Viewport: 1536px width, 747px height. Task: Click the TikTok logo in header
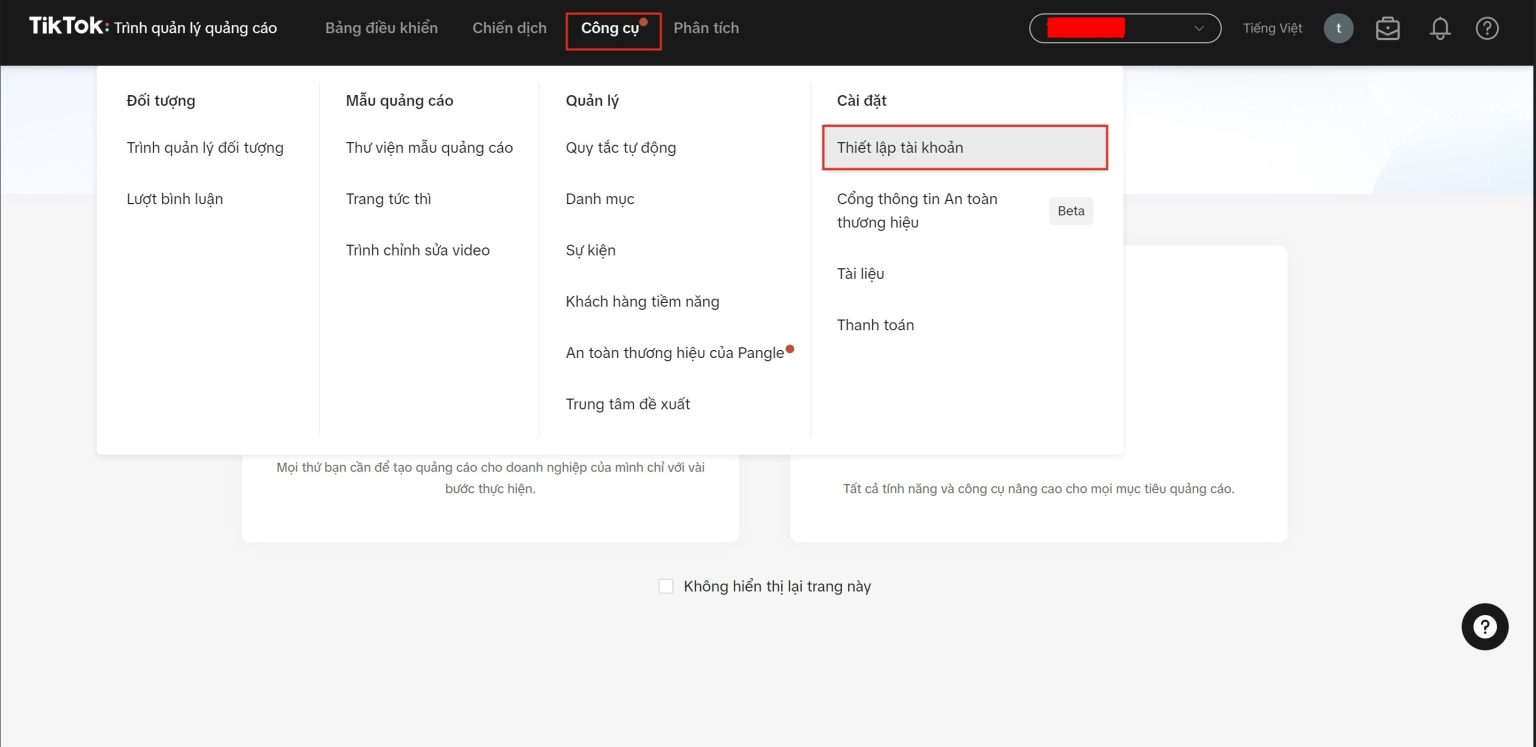pyautogui.click(x=68, y=27)
